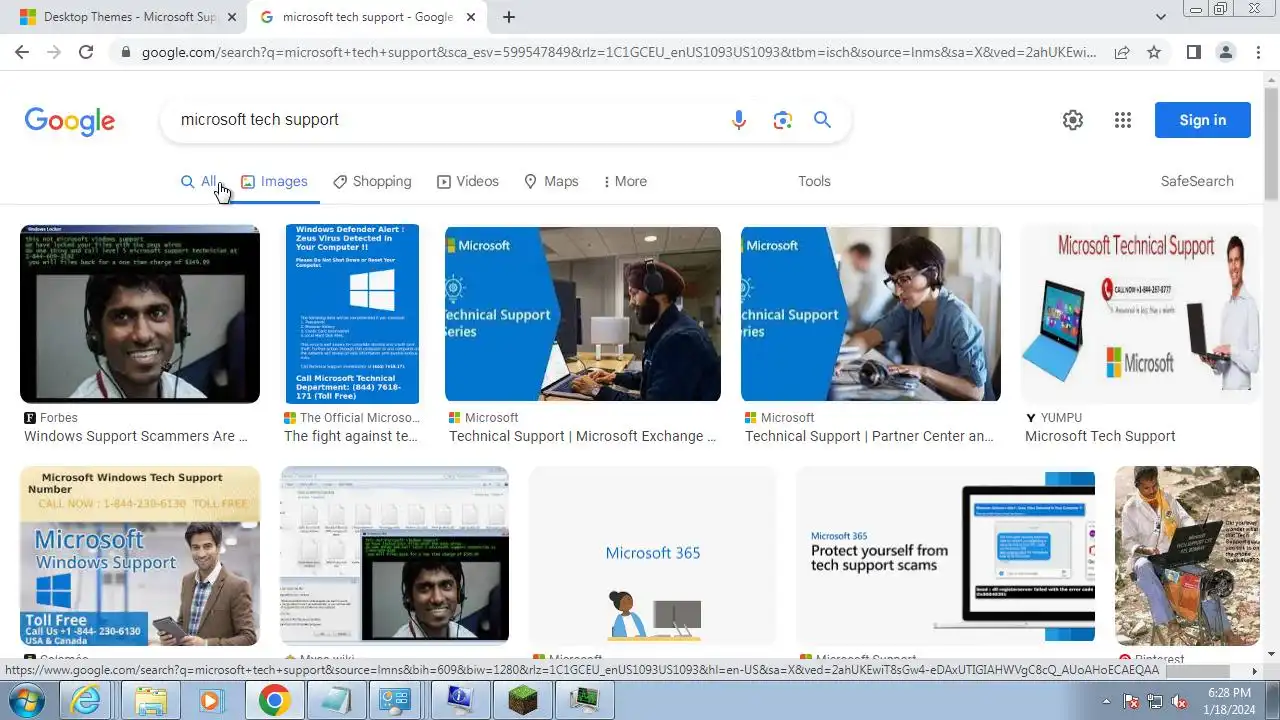Click the volume speaker tray icon
Viewport: 1280px width, 720px height.
pyautogui.click(x=1179, y=702)
